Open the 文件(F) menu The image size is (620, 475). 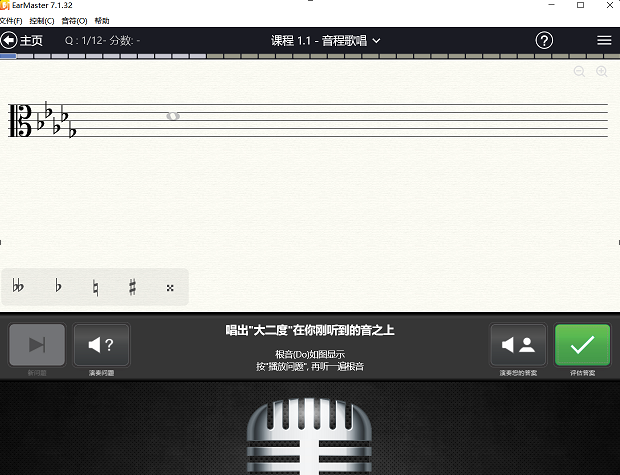point(11,21)
